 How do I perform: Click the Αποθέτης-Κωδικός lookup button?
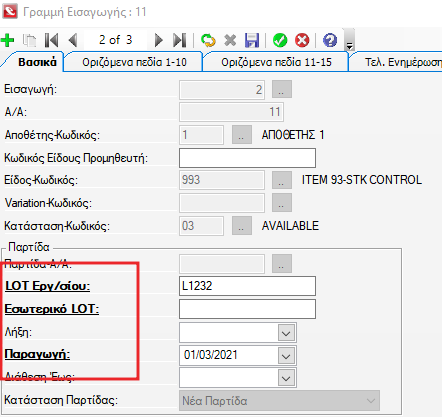[x=242, y=135]
